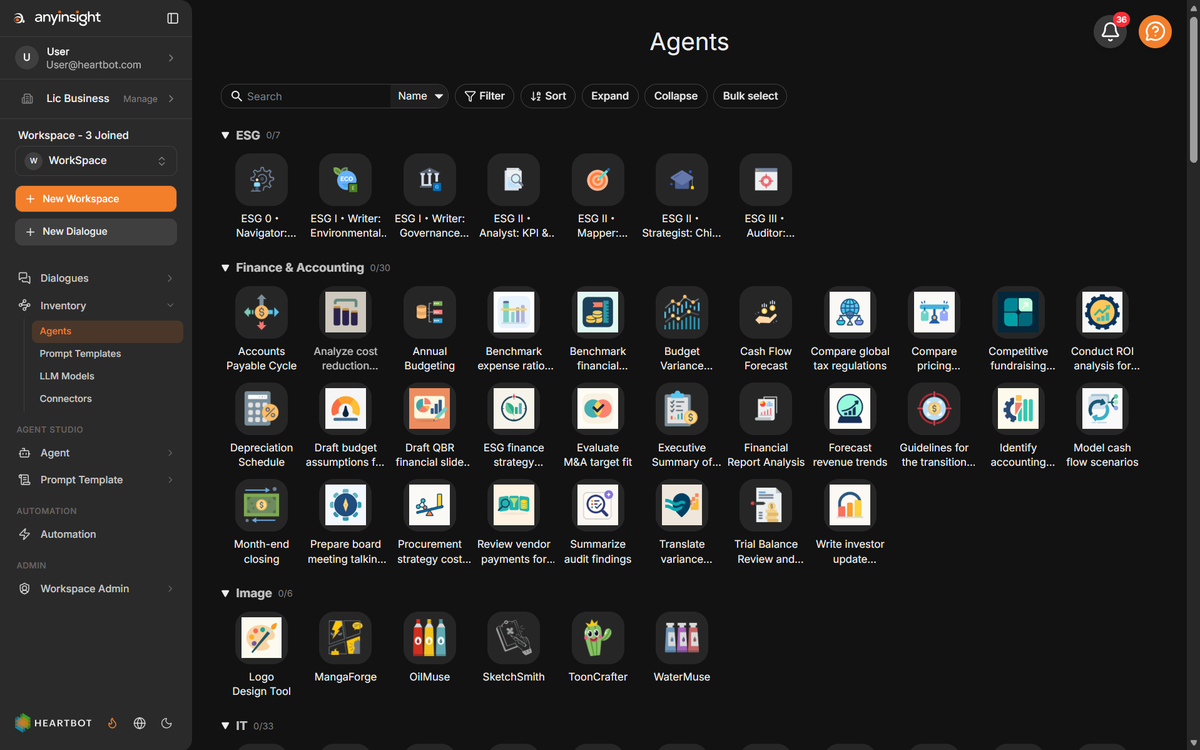Collapse the Finance & Accounting group
Screen dimensions: 1200x750
[226, 268]
